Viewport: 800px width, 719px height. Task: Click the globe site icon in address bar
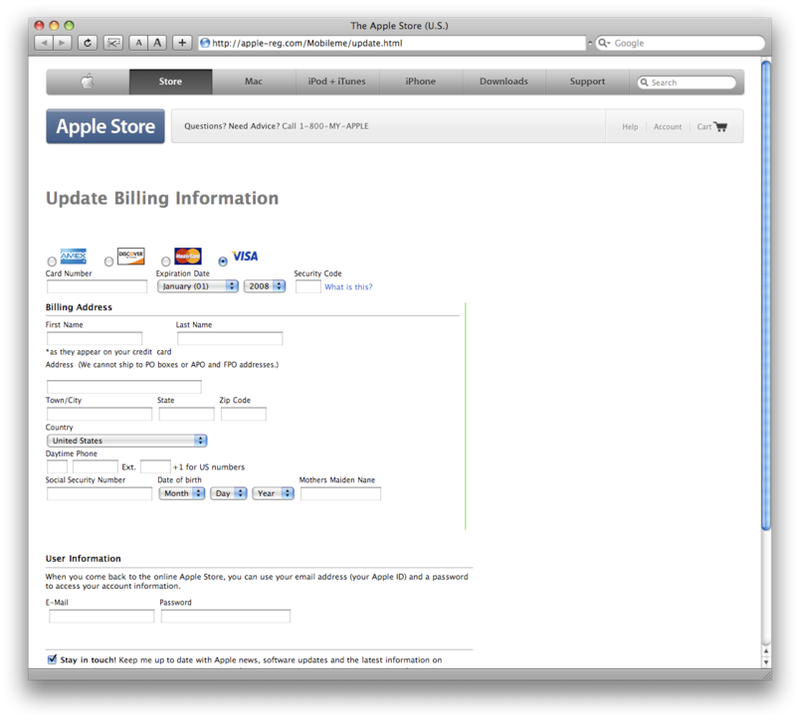[x=205, y=43]
